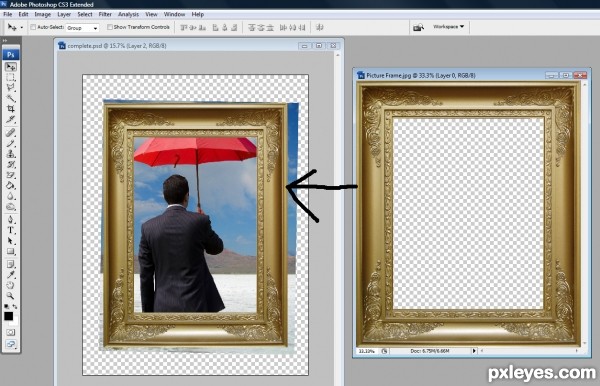Select the Hand tool

tap(11, 285)
